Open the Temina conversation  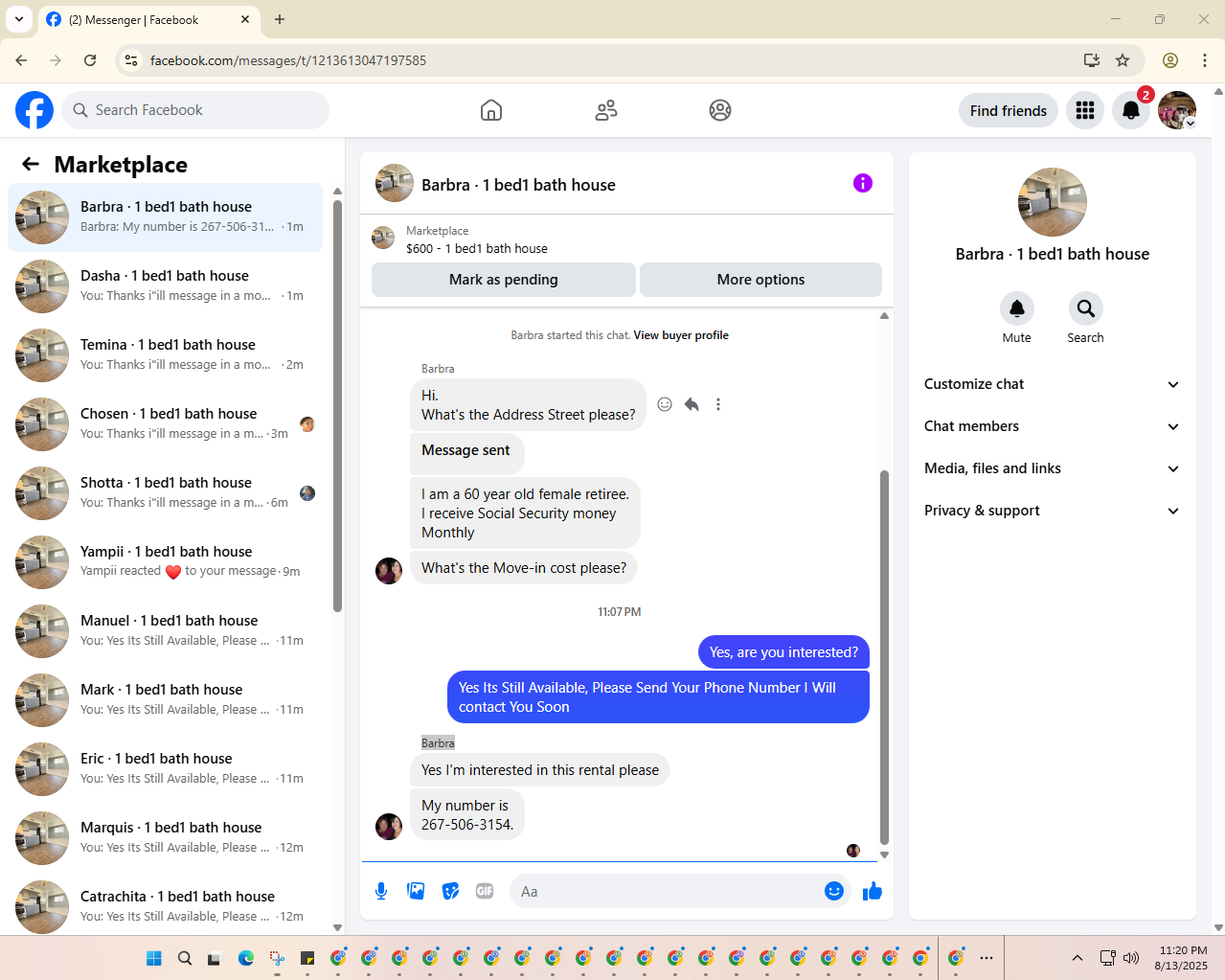(x=165, y=355)
